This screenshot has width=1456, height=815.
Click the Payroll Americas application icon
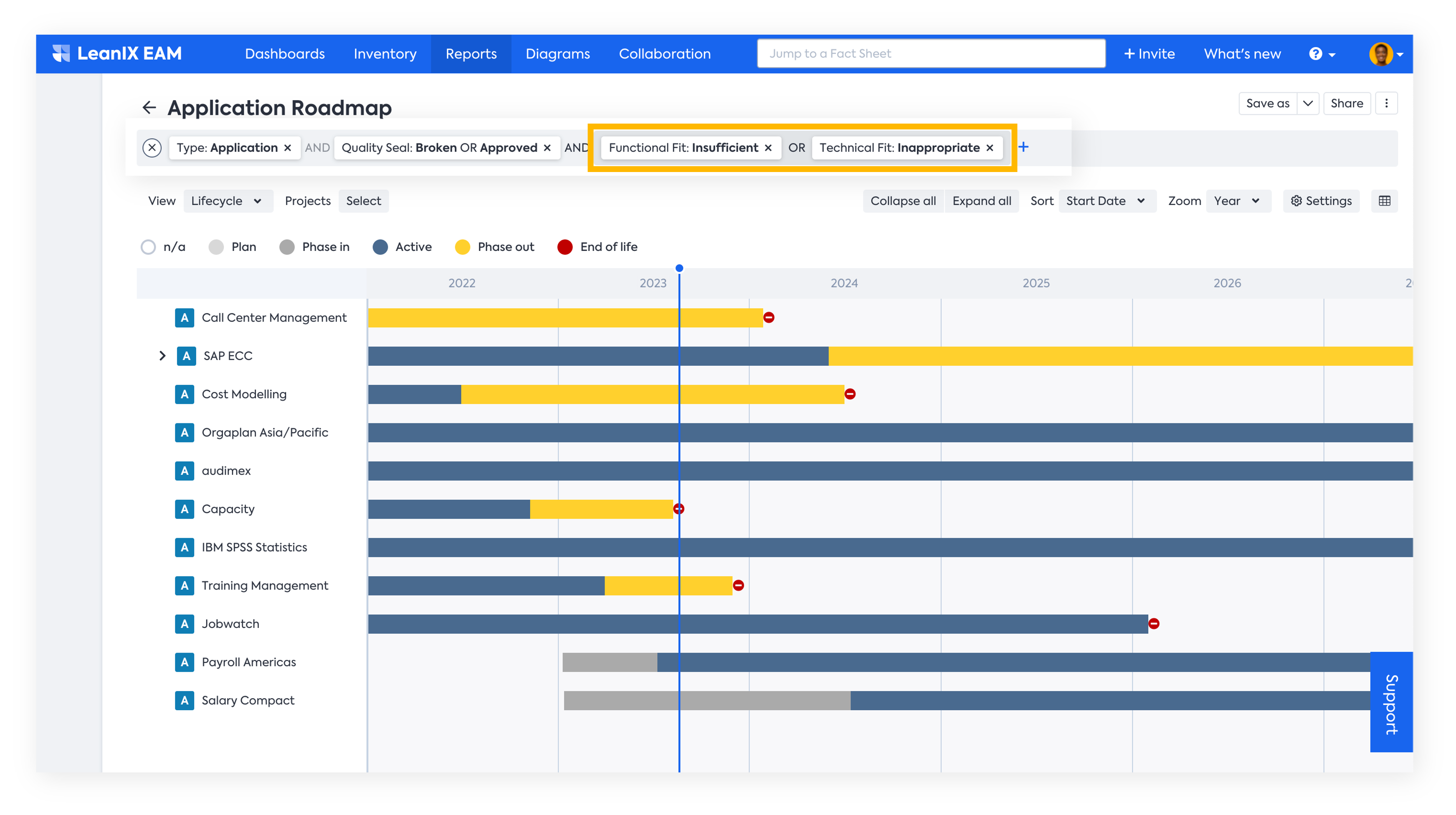click(184, 662)
